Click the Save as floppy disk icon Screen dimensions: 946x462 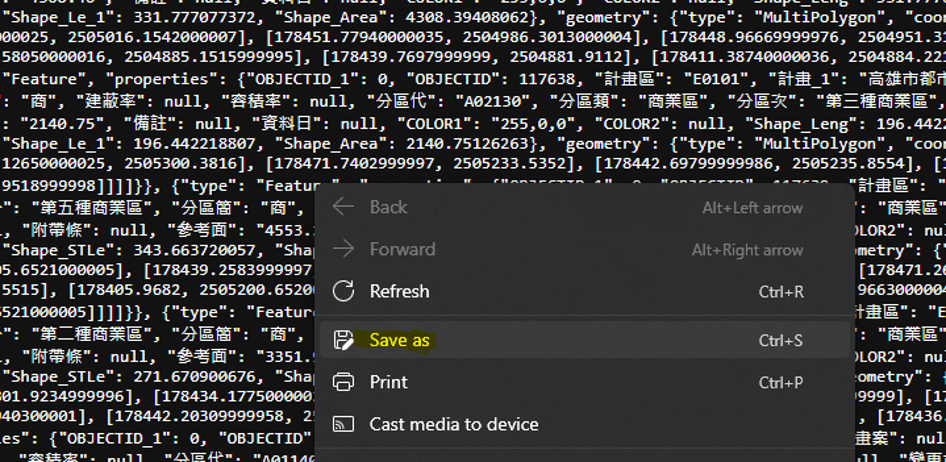pos(343,340)
